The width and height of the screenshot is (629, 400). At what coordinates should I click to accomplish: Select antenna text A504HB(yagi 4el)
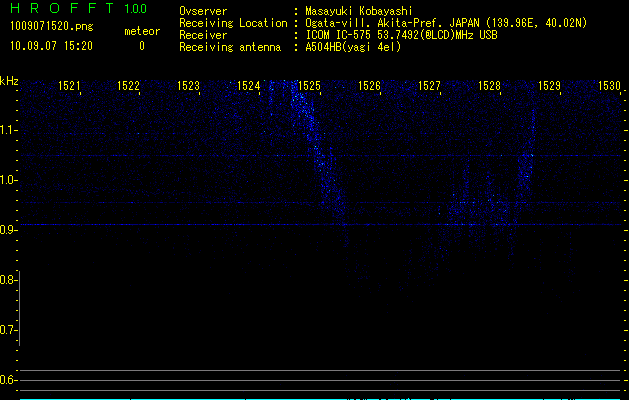tap(353, 47)
